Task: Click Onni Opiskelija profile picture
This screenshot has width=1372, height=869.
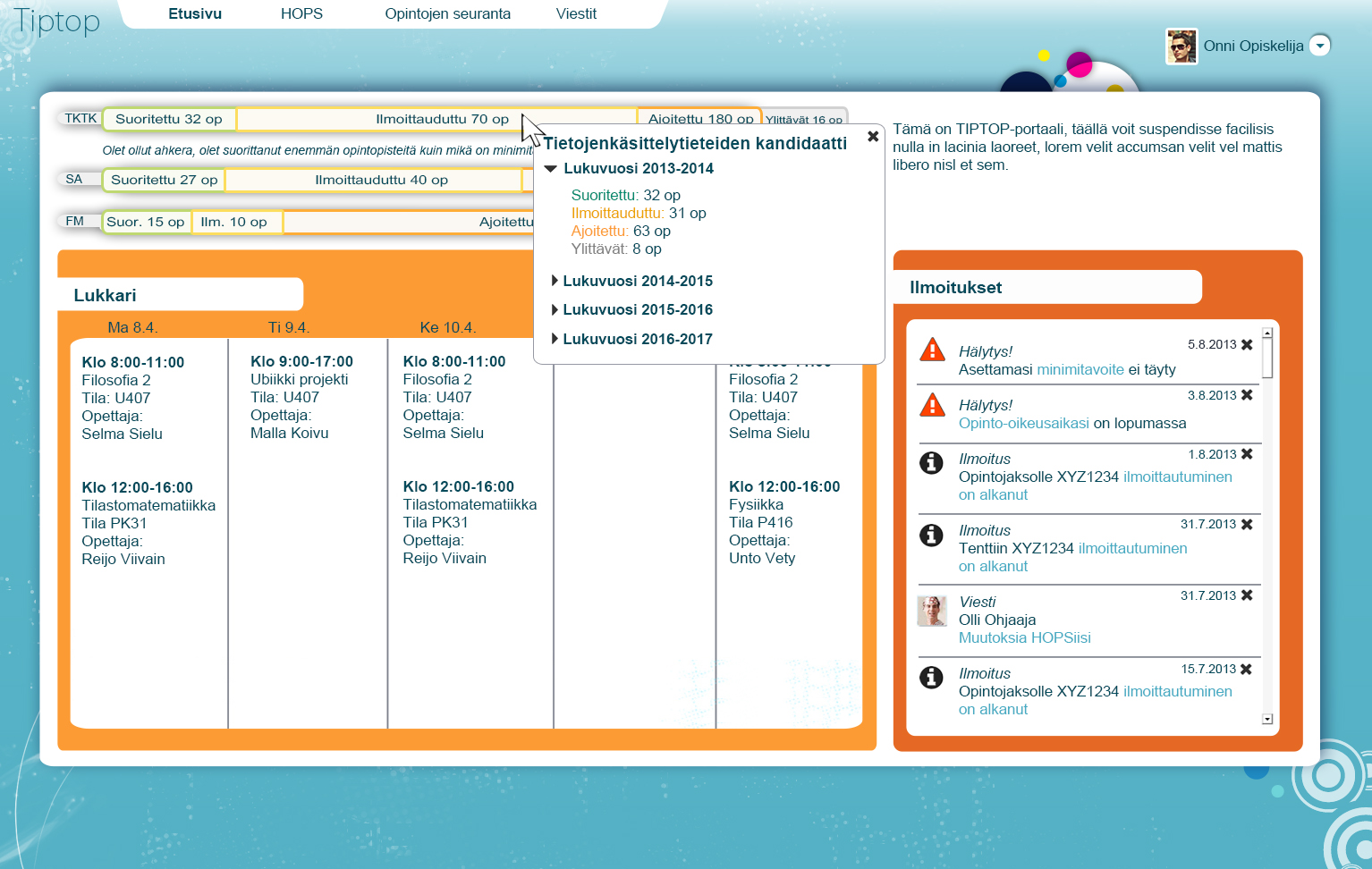Action: click(x=1181, y=46)
